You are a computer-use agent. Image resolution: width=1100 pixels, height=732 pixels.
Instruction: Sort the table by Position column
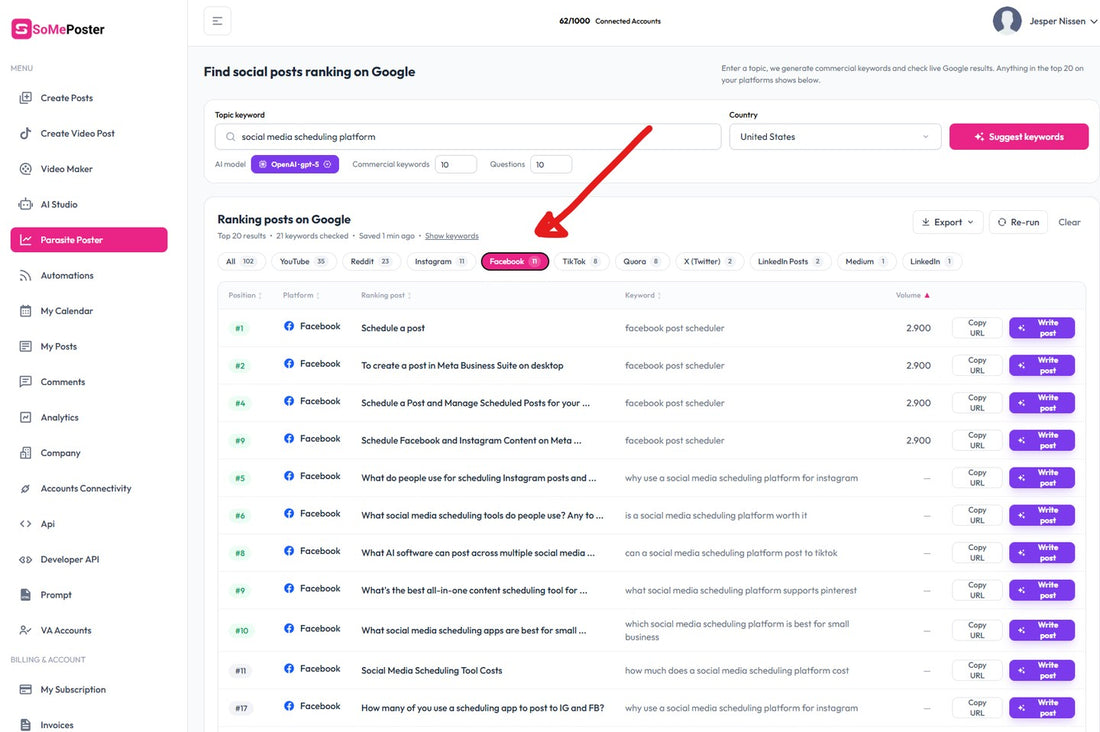coord(245,295)
